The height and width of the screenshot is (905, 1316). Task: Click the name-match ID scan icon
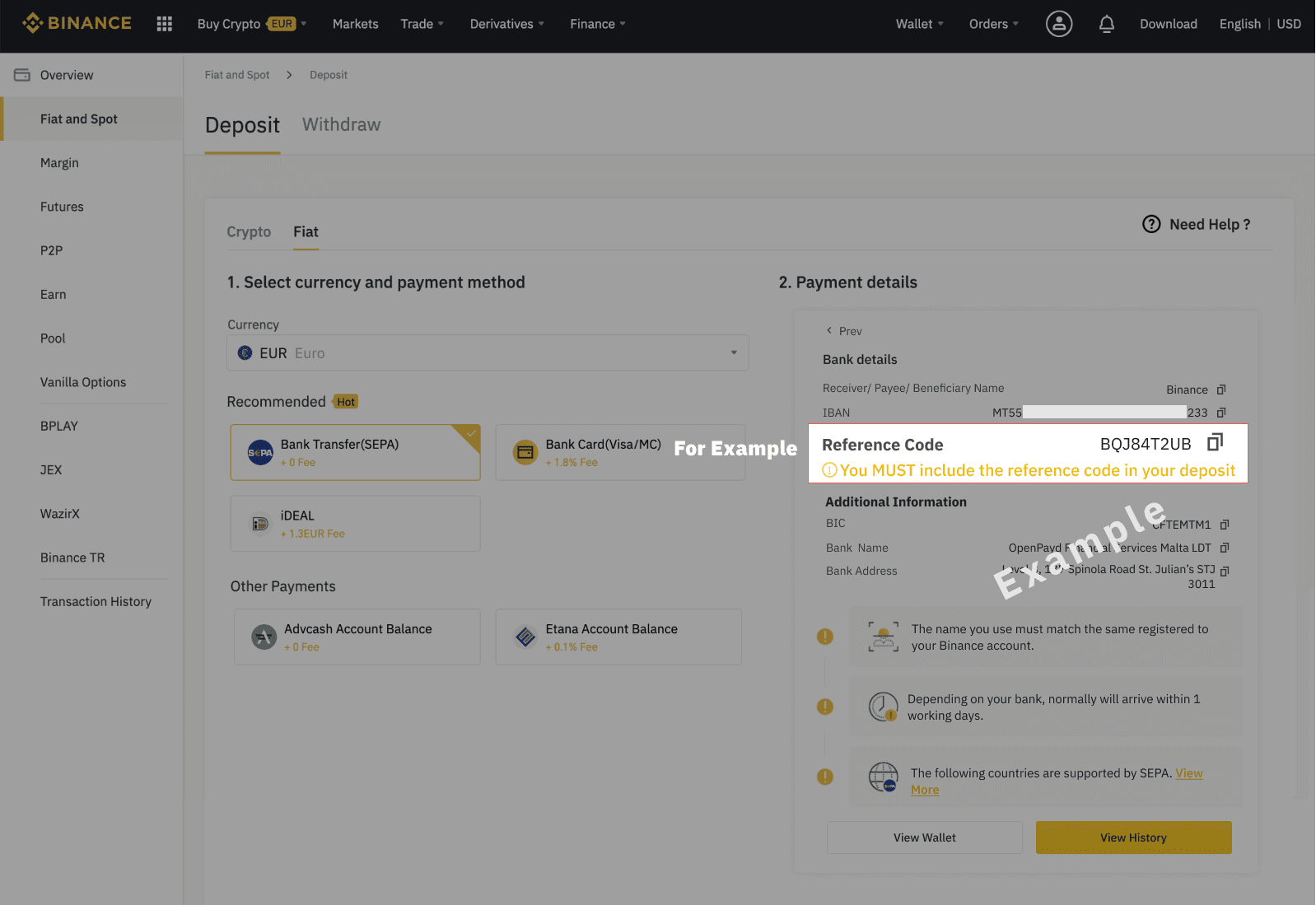point(883,637)
